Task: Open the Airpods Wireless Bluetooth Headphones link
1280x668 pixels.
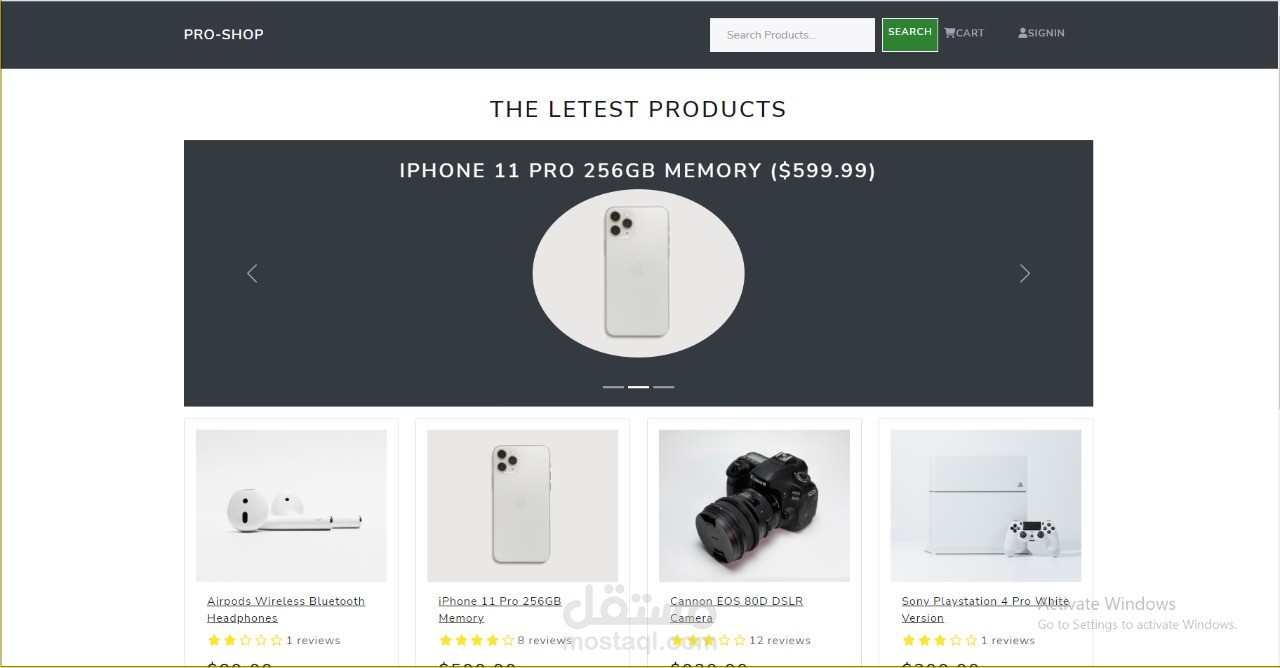Action: pyautogui.click(x=286, y=609)
